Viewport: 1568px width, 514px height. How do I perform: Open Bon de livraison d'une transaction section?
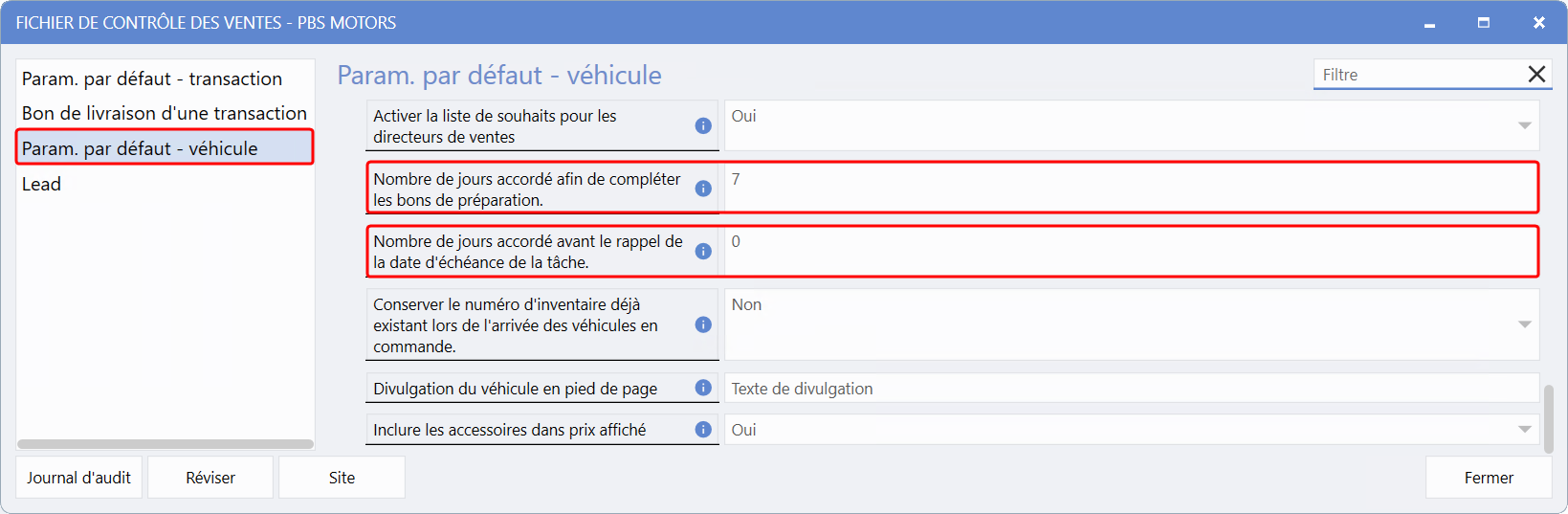pyautogui.click(x=165, y=113)
